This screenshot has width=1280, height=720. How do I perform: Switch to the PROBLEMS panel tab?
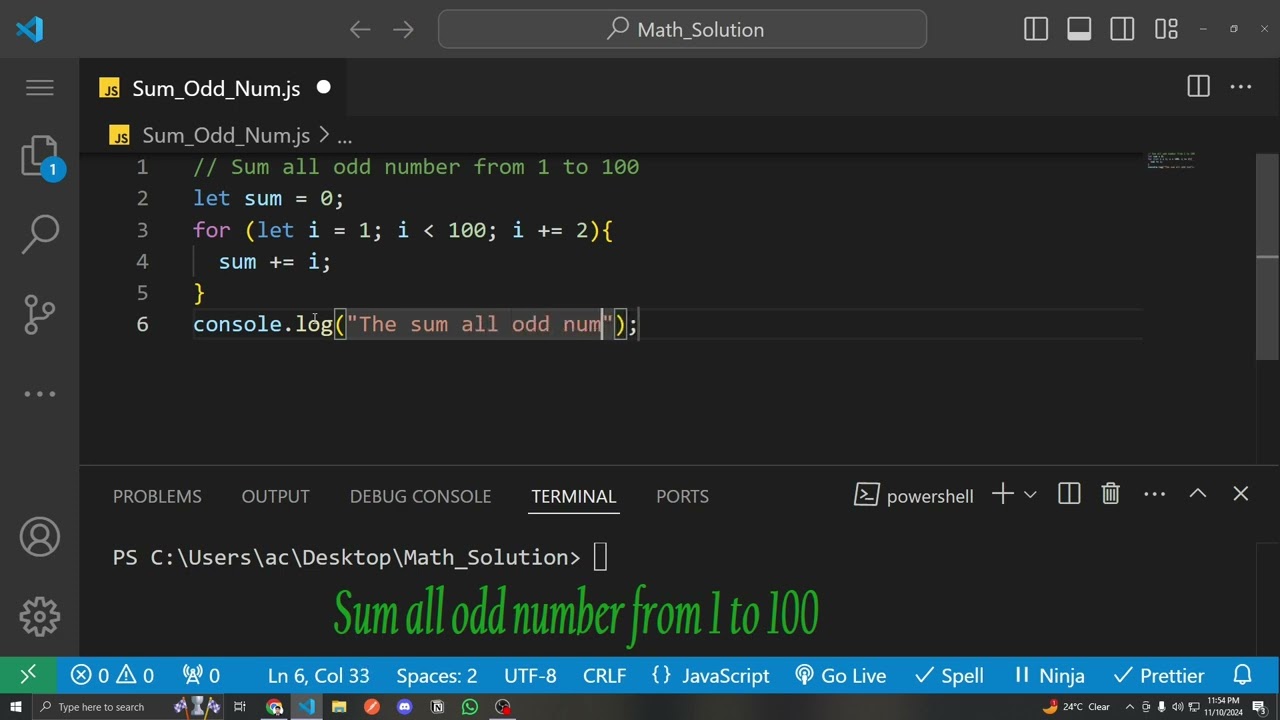pyautogui.click(x=157, y=496)
